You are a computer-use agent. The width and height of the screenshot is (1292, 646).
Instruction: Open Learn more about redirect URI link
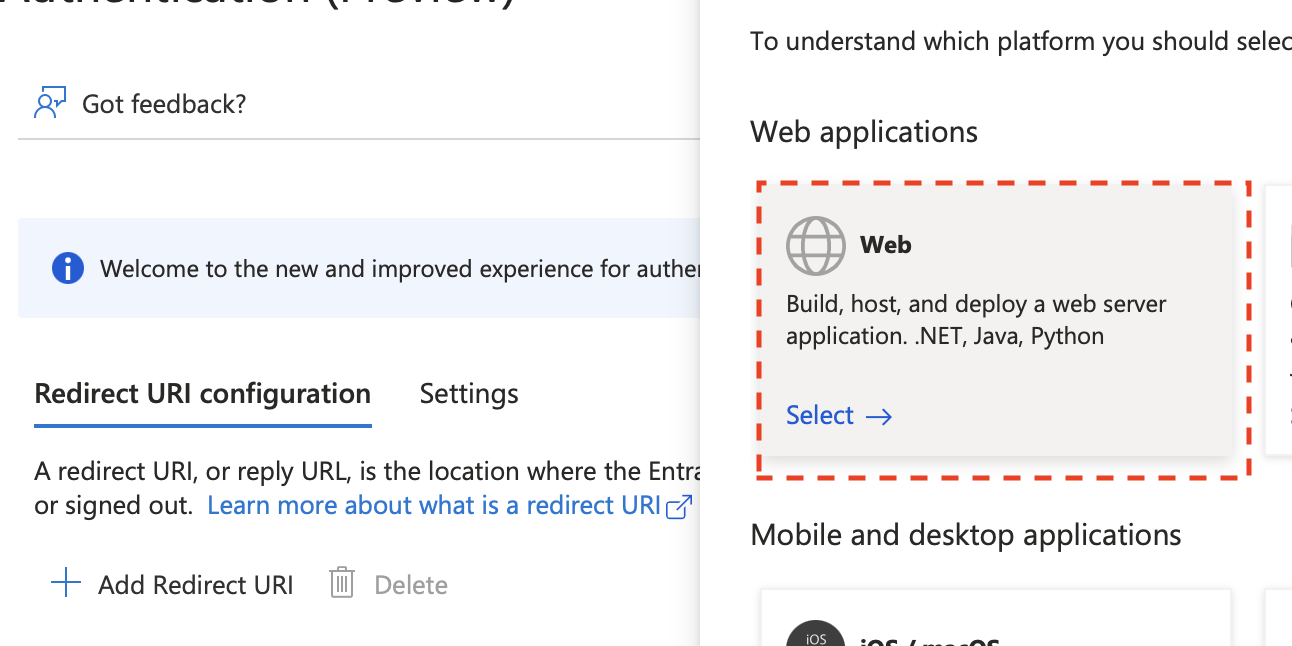click(x=434, y=506)
